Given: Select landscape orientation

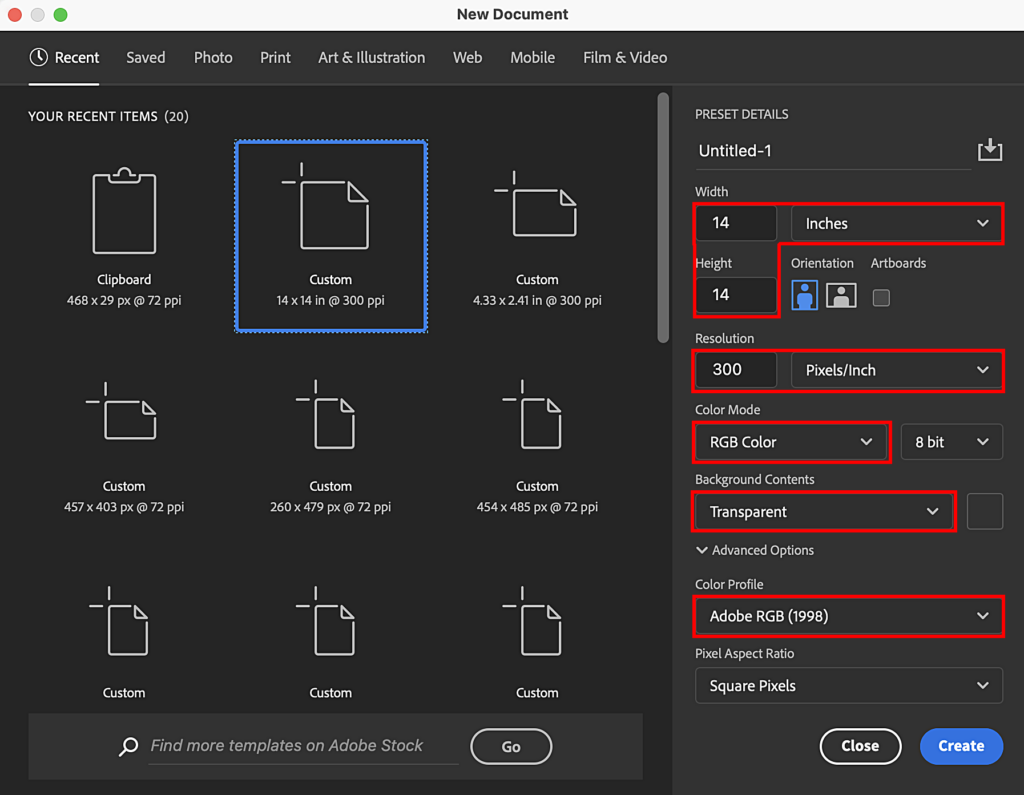Looking at the screenshot, I should pos(841,296).
